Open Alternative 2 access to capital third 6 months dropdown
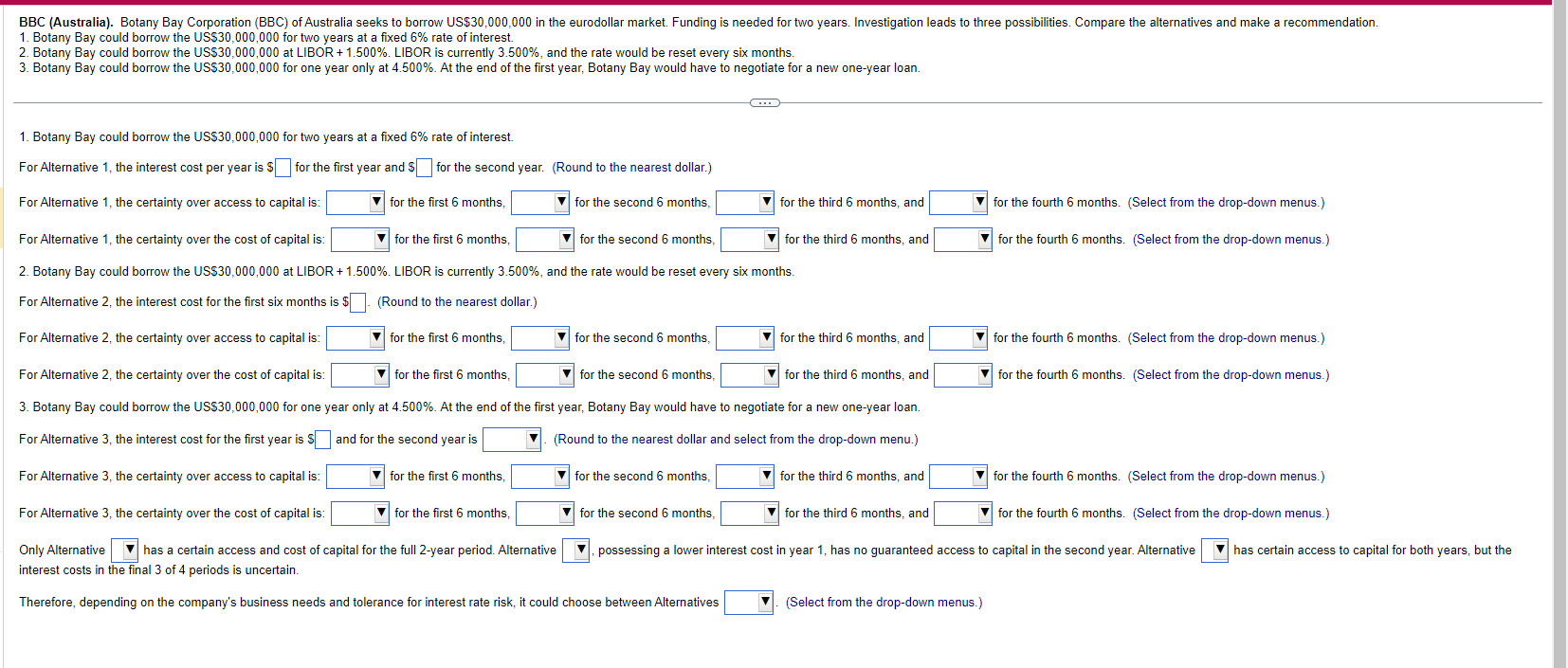 pyautogui.click(x=745, y=338)
